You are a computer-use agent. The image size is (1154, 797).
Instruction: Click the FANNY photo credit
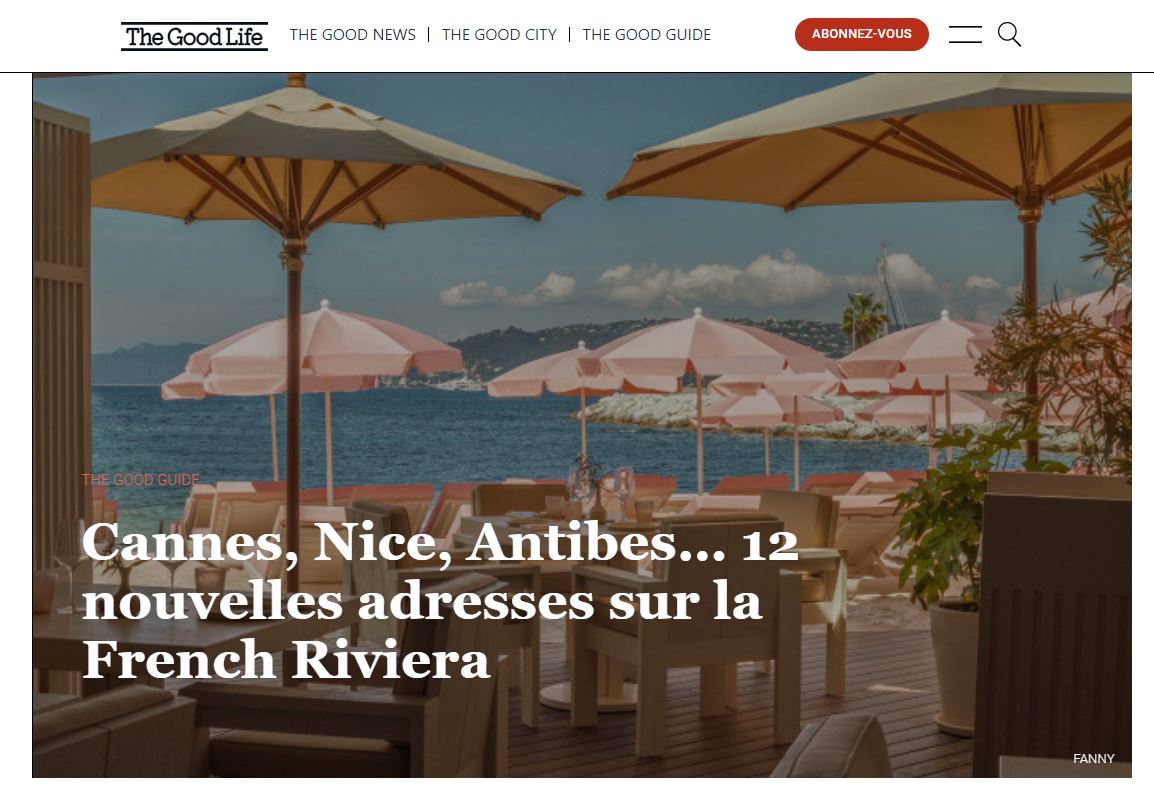click(1094, 758)
